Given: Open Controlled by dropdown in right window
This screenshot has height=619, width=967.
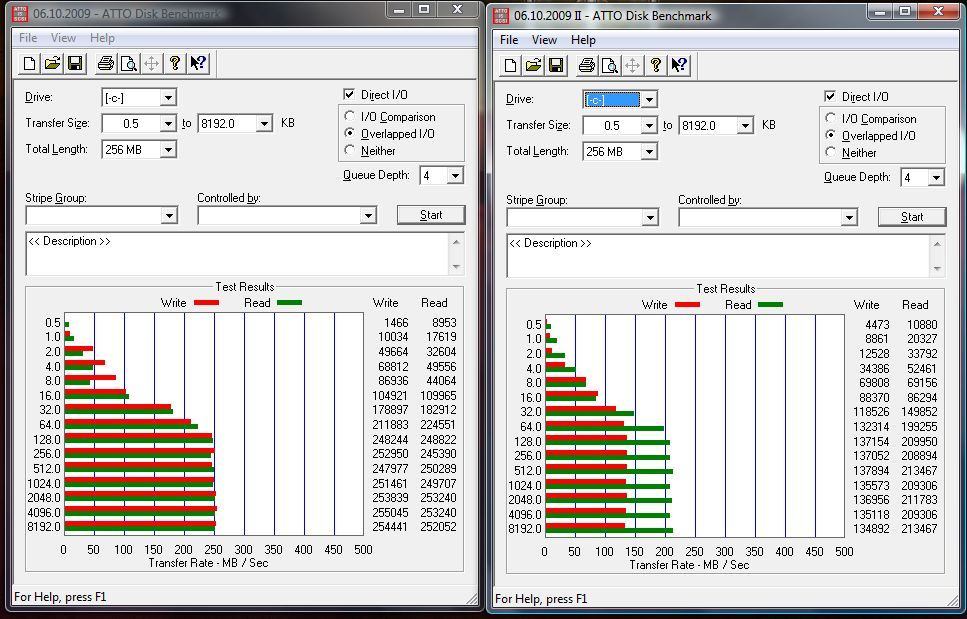Looking at the screenshot, I should [849, 217].
